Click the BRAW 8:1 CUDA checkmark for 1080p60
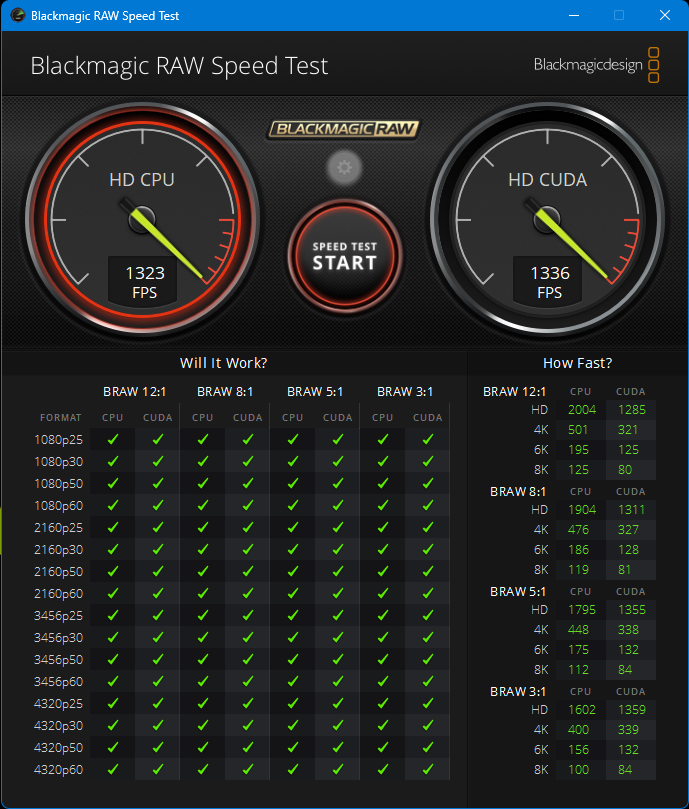Viewport: 689px width, 809px height. coord(248,506)
